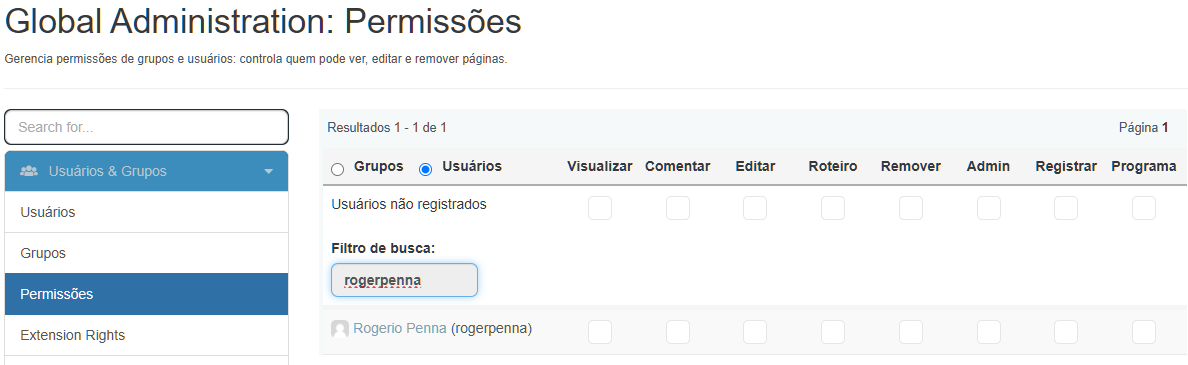The height and width of the screenshot is (365, 1188).
Task: Open the Usuários sidebar item
Action: pos(146,212)
